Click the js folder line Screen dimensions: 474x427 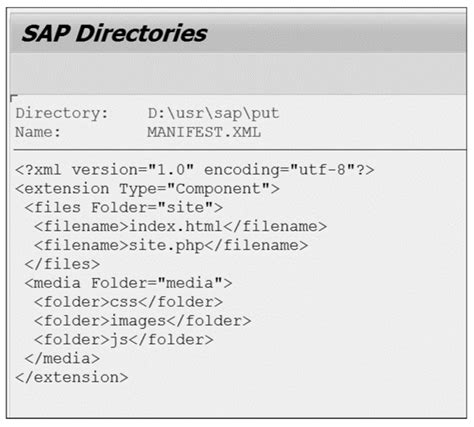124,340
